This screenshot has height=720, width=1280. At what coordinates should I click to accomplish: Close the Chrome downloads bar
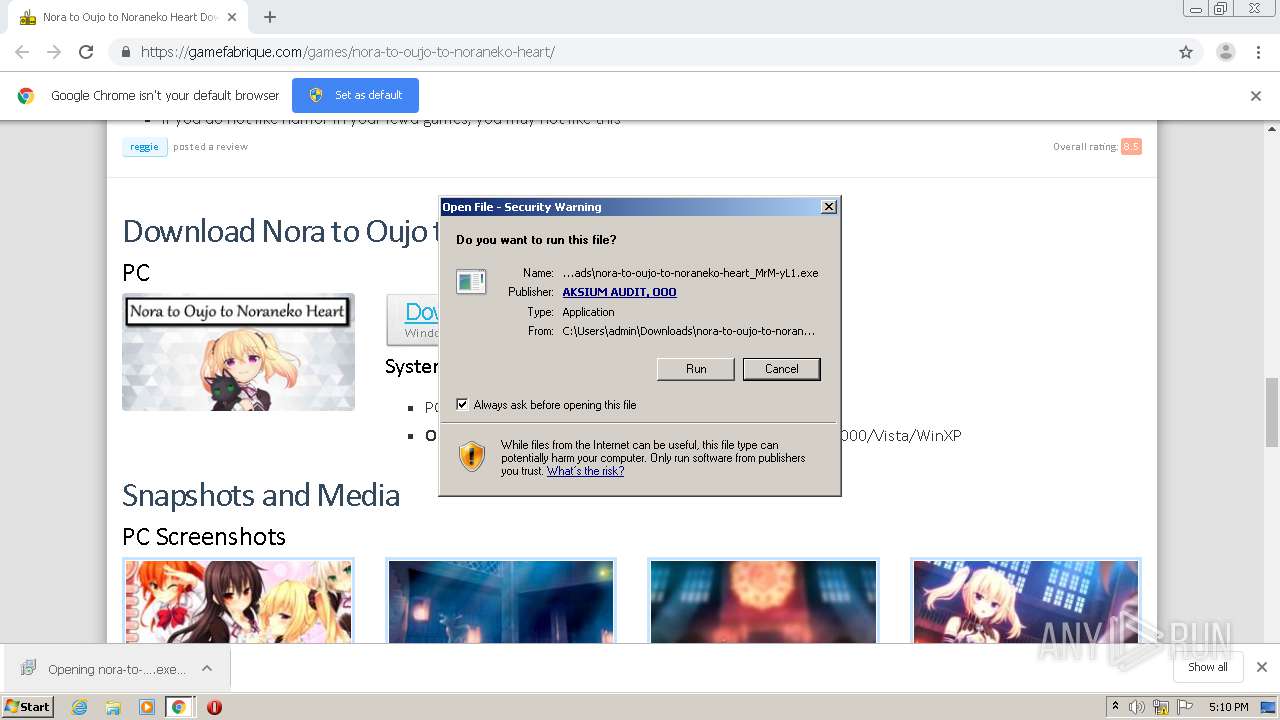pyautogui.click(x=1261, y=667)
